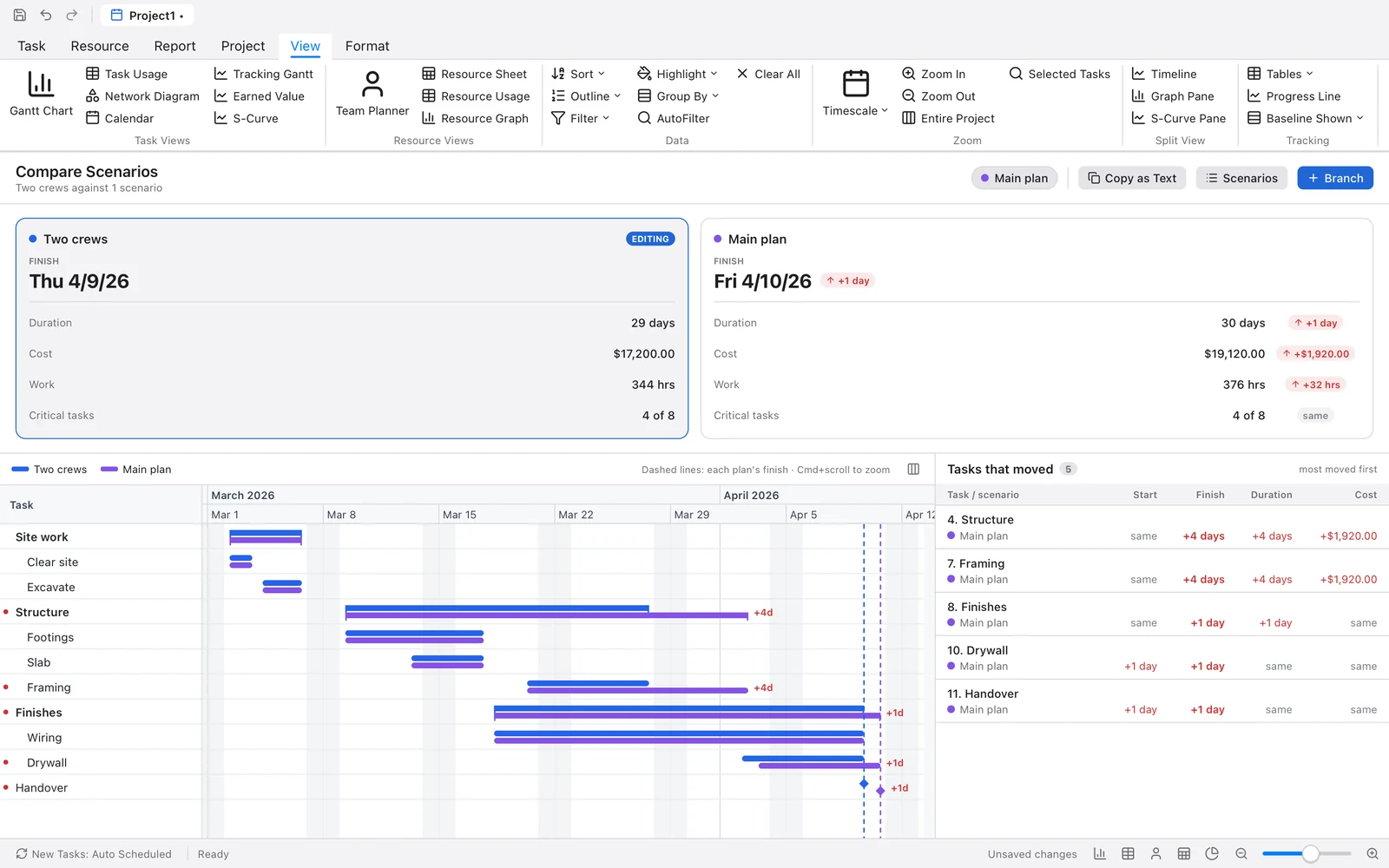1389x868 pixels.
Task: Toggle the Graph Pane split view
Action: (1173, 96)
